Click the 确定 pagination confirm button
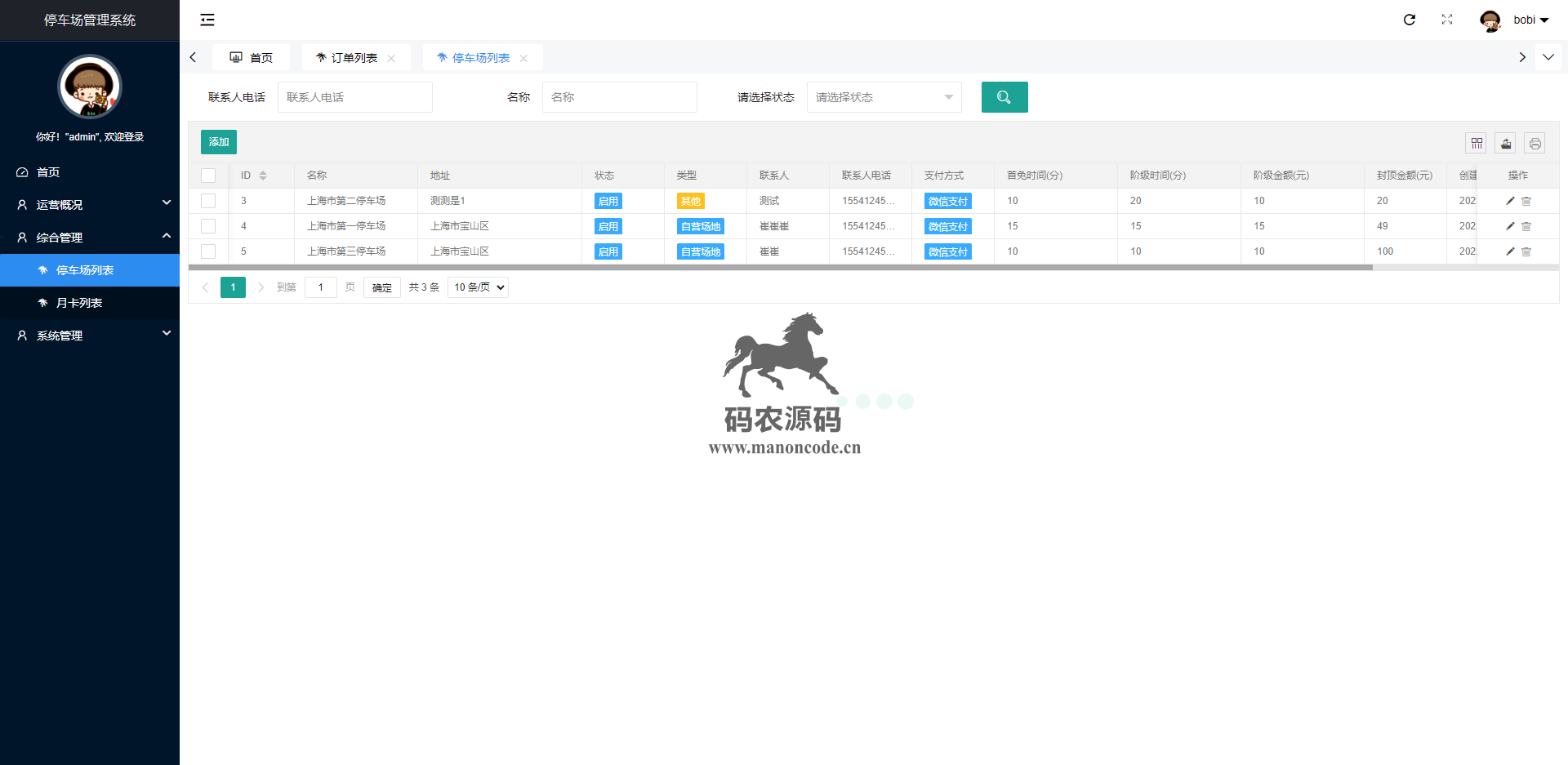The width and height of the screenshot is (1568, 765). click(381, 287)
